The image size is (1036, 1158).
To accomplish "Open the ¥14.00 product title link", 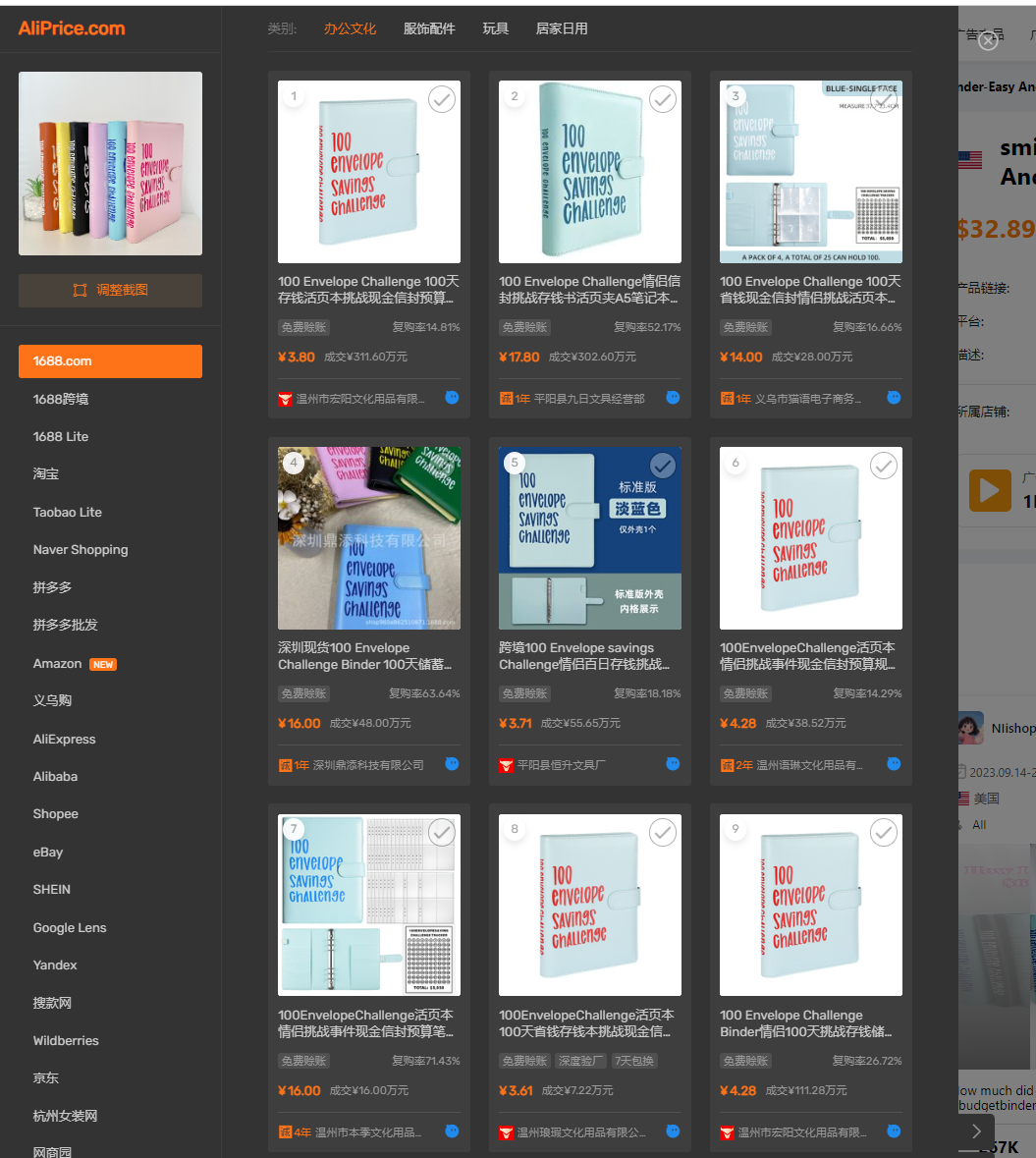I will (x=811, y=290).
